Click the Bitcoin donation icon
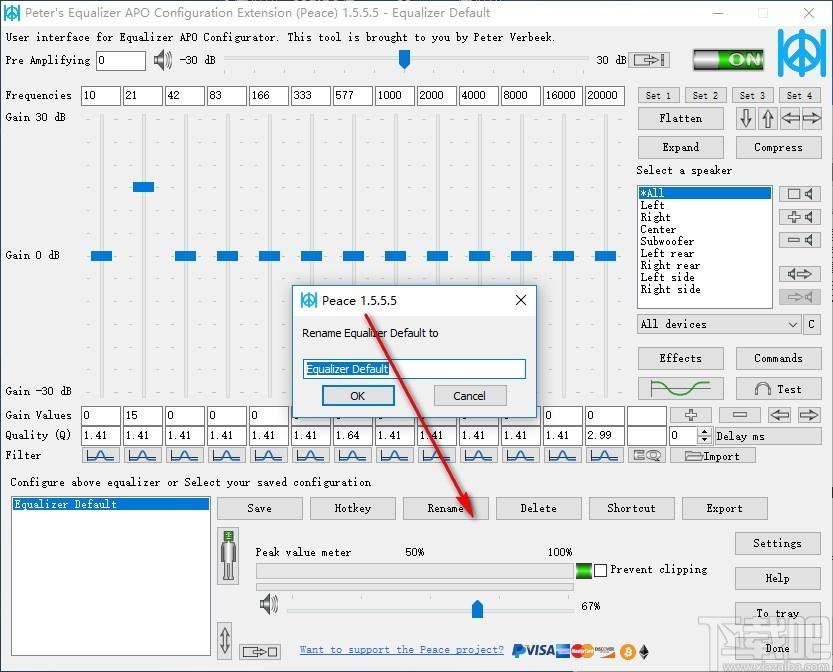Viewport: 833px width, 672px height. 628,651
